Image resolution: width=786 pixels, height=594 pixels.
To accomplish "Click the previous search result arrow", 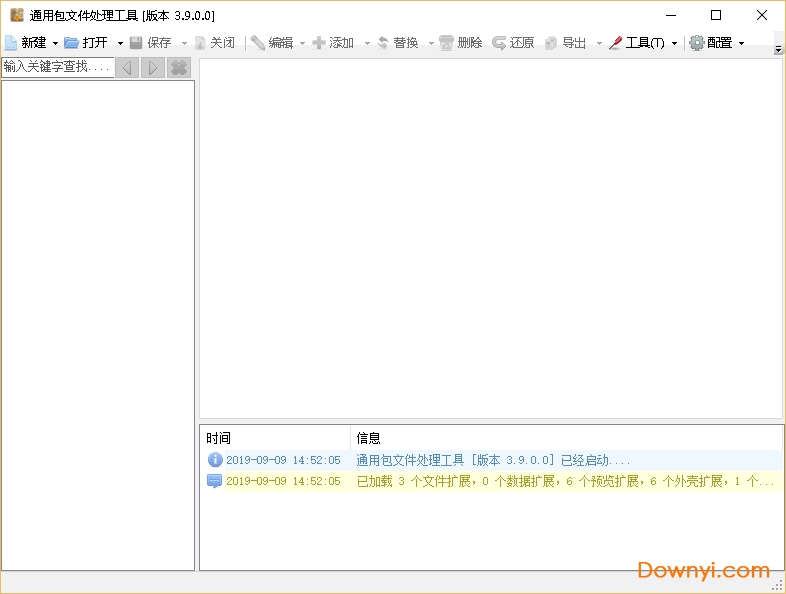I will (127, 67).
